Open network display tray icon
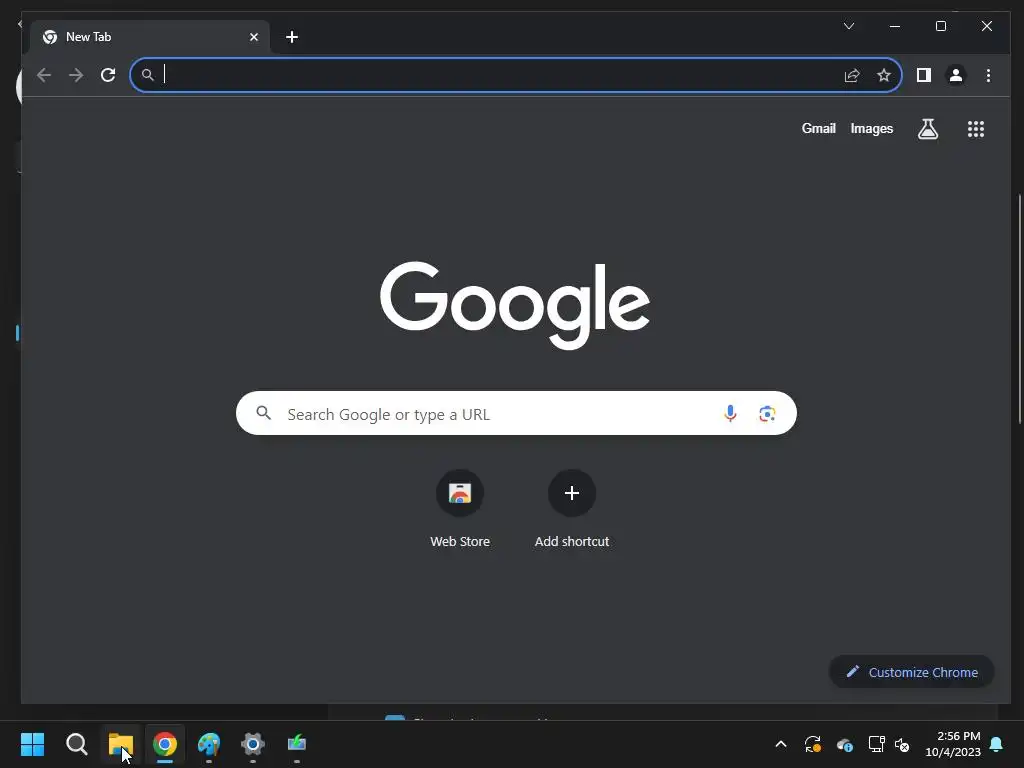Viewport: 1024px width, 768px height. (876, 744)
